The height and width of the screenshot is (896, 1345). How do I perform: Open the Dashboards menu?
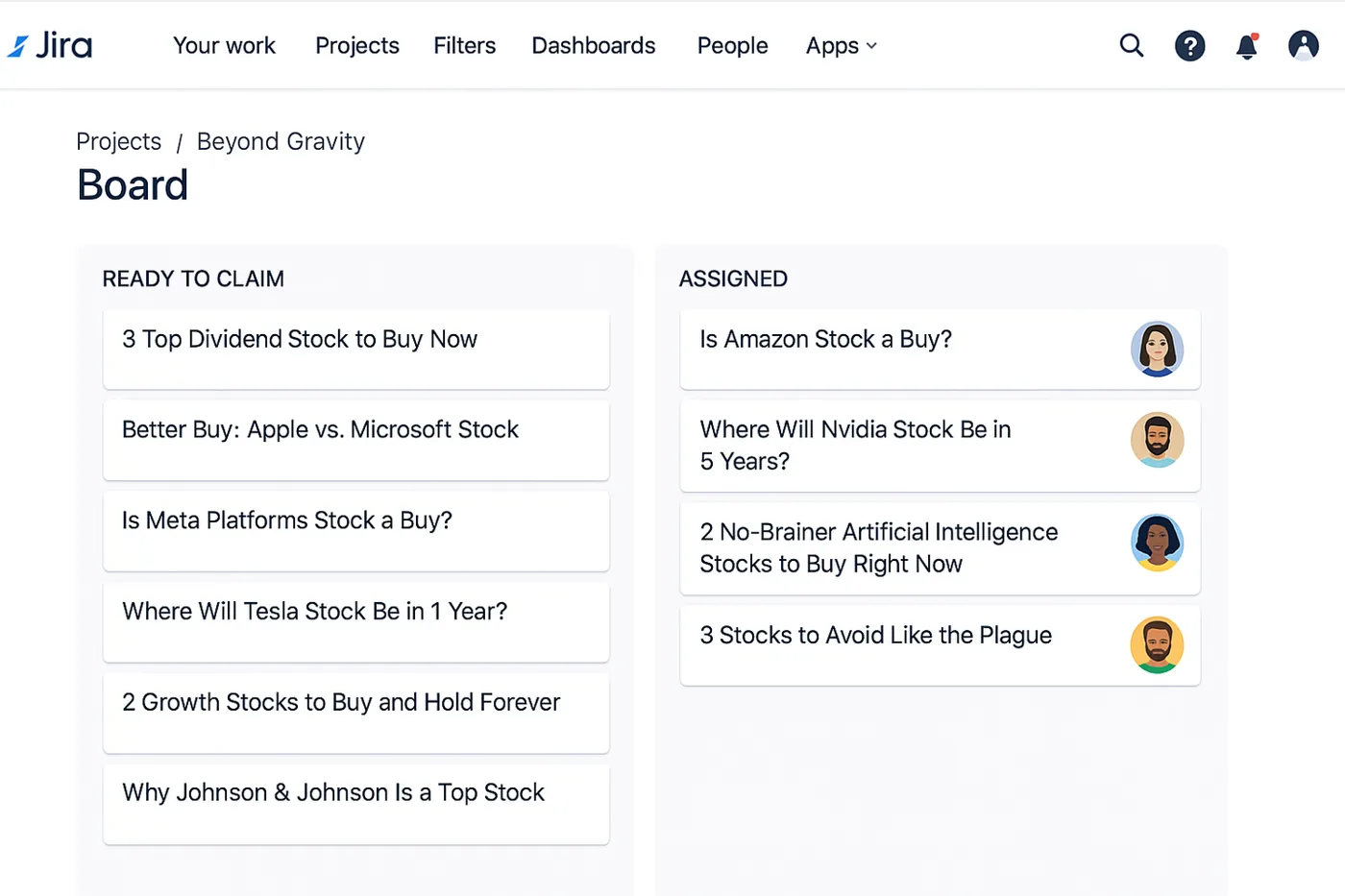click(x=594, y=46)
